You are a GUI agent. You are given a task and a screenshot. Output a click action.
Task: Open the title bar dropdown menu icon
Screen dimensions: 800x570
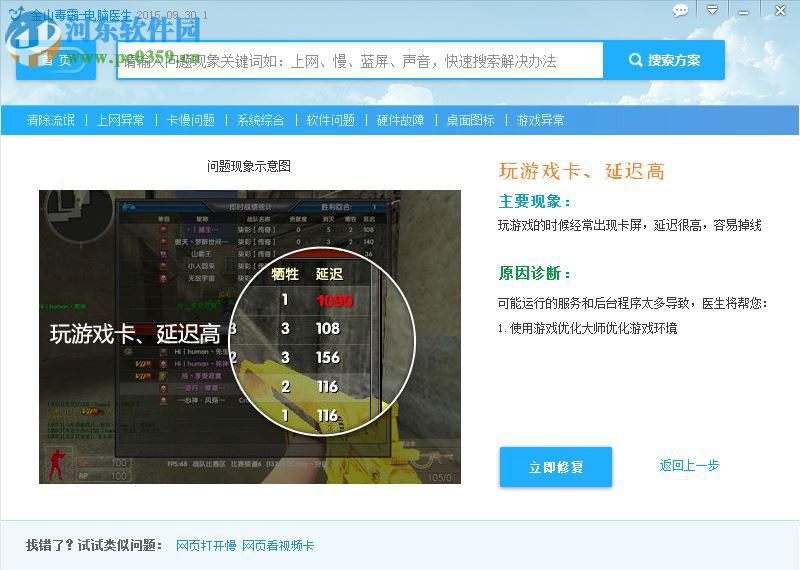coord(712,10)
